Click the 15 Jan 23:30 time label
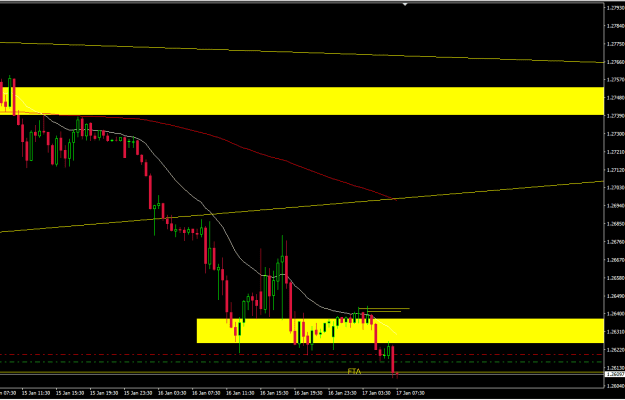 (138, 393)
